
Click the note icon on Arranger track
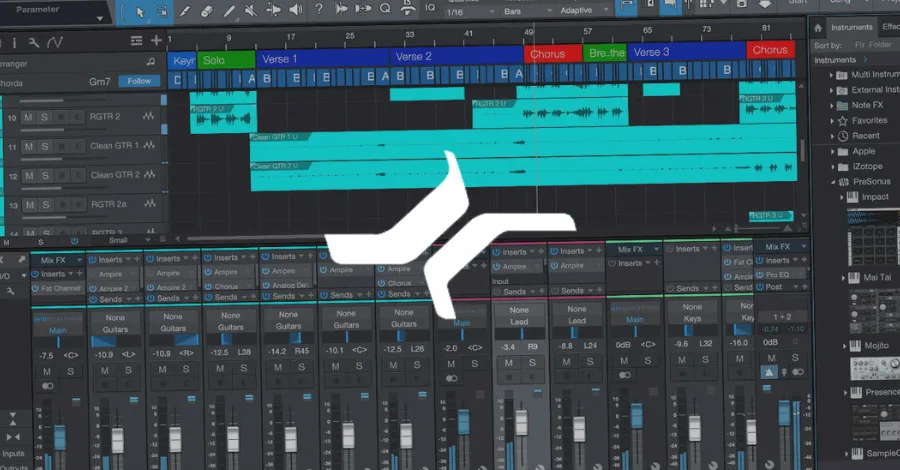(x=150, y=61)
